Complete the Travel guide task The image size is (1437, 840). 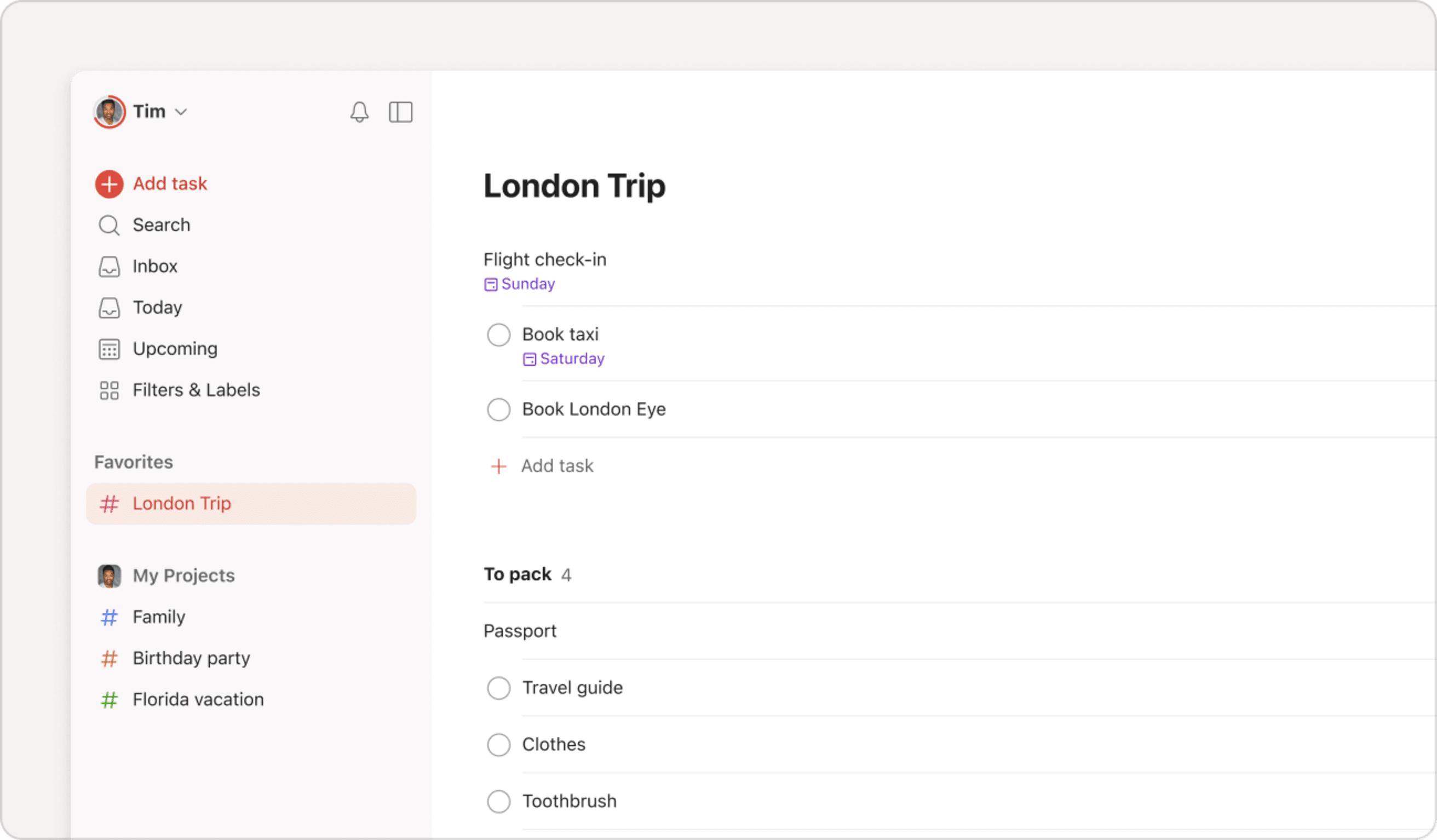pos(498,688)
